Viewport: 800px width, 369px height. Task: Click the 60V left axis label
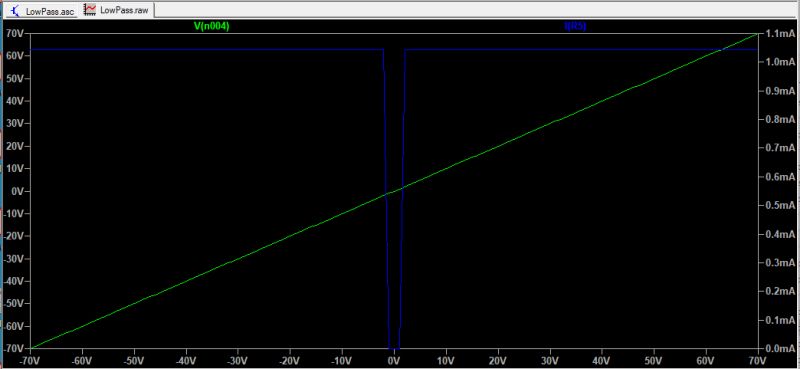pos(16,56)
